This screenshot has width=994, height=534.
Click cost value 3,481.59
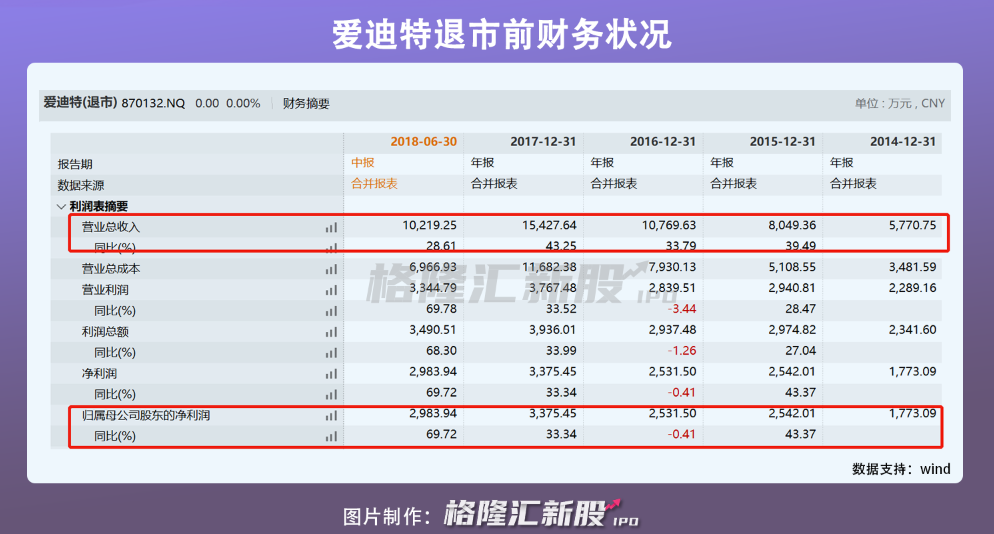[x=912, y=268]
